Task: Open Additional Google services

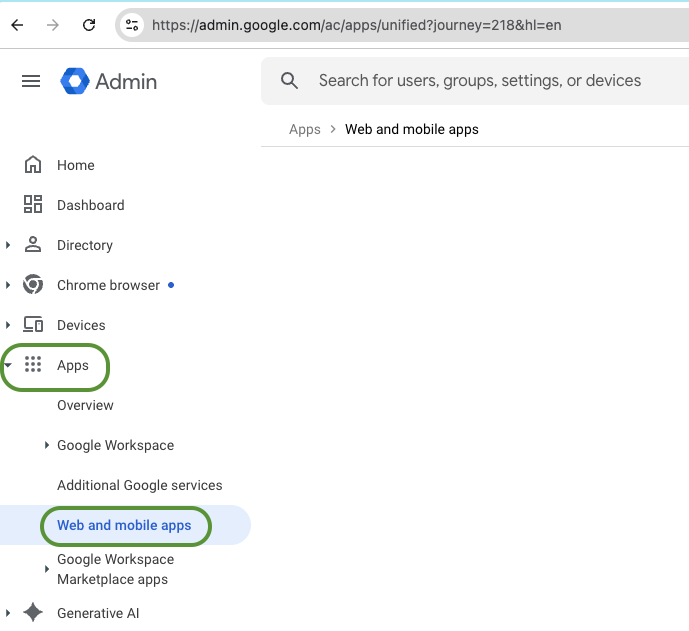Action: [x=140, y=485]
